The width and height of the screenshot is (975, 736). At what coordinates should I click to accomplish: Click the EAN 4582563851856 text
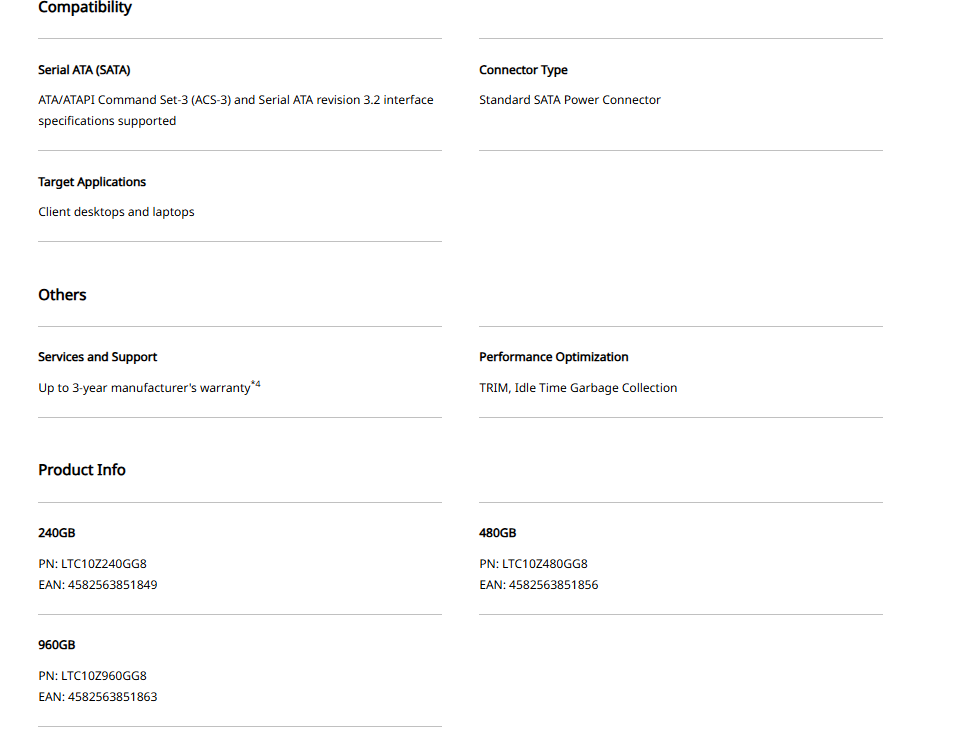point(553,585)
